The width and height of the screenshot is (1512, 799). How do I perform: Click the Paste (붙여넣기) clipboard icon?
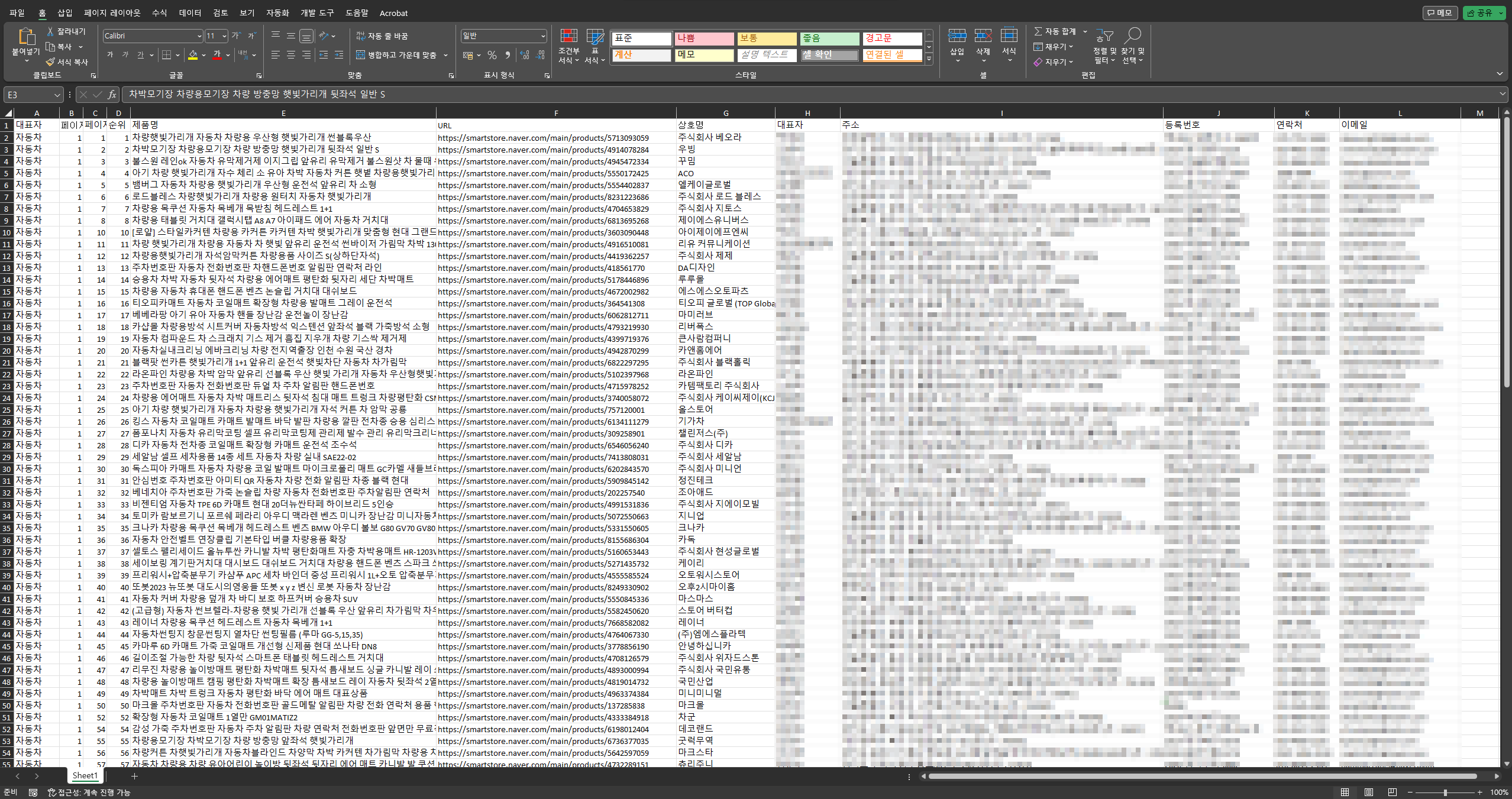pos(25,37)
